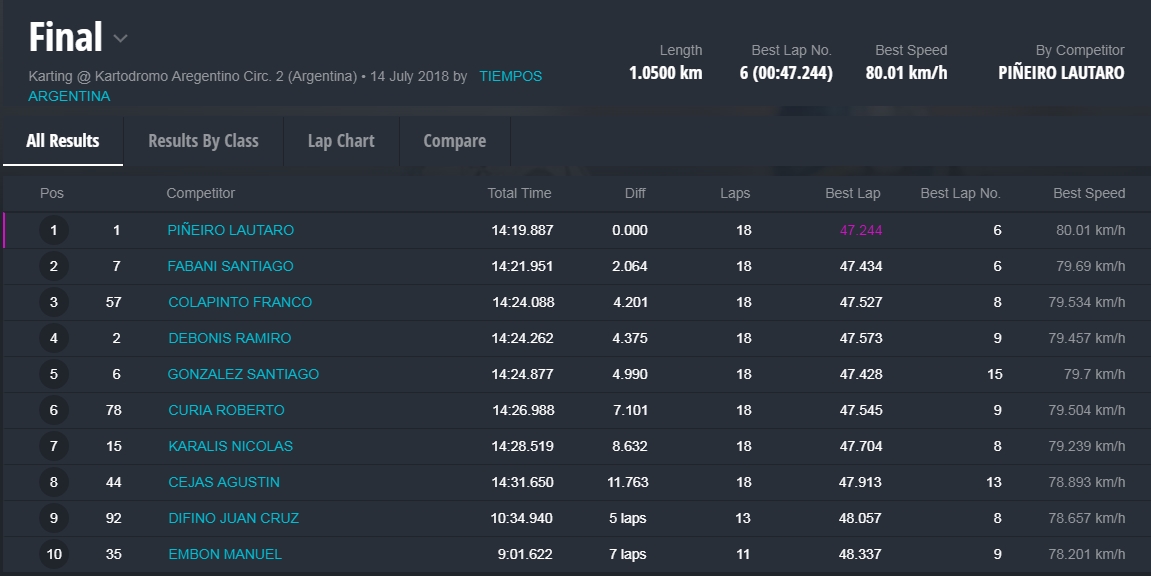Open DIFINO JUAN CRUZ competitor page
The height and width of the screenshot is (576, 1151).
click(233, 518)
